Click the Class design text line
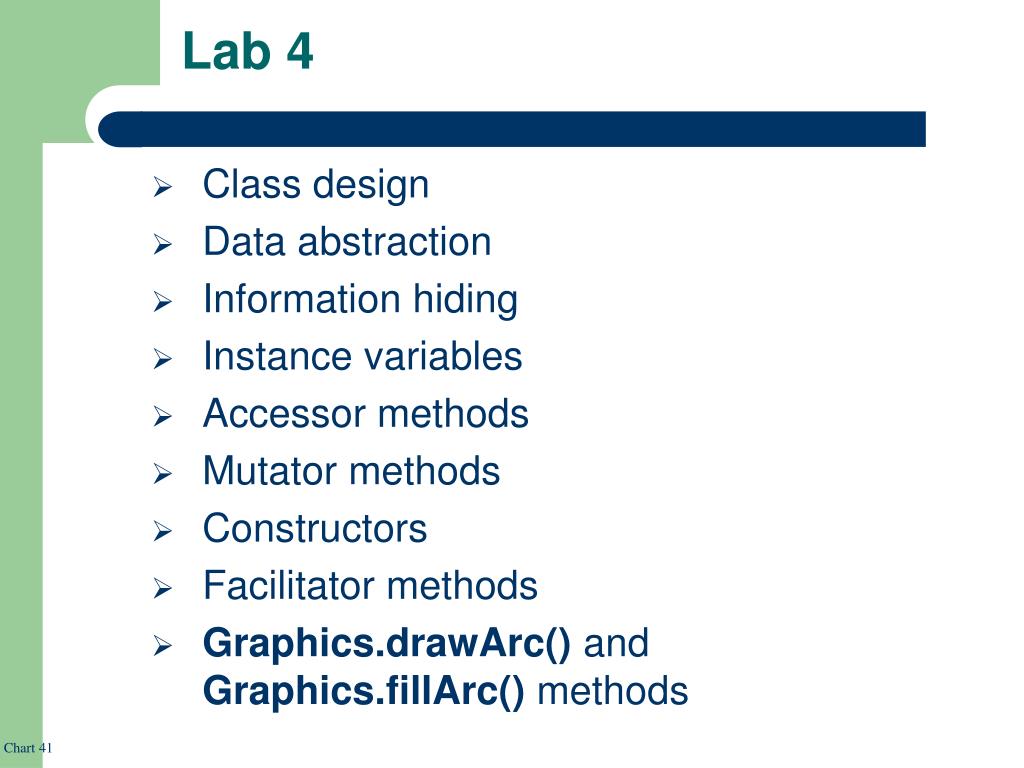1024x768 pixels. [x=316, y=185]
